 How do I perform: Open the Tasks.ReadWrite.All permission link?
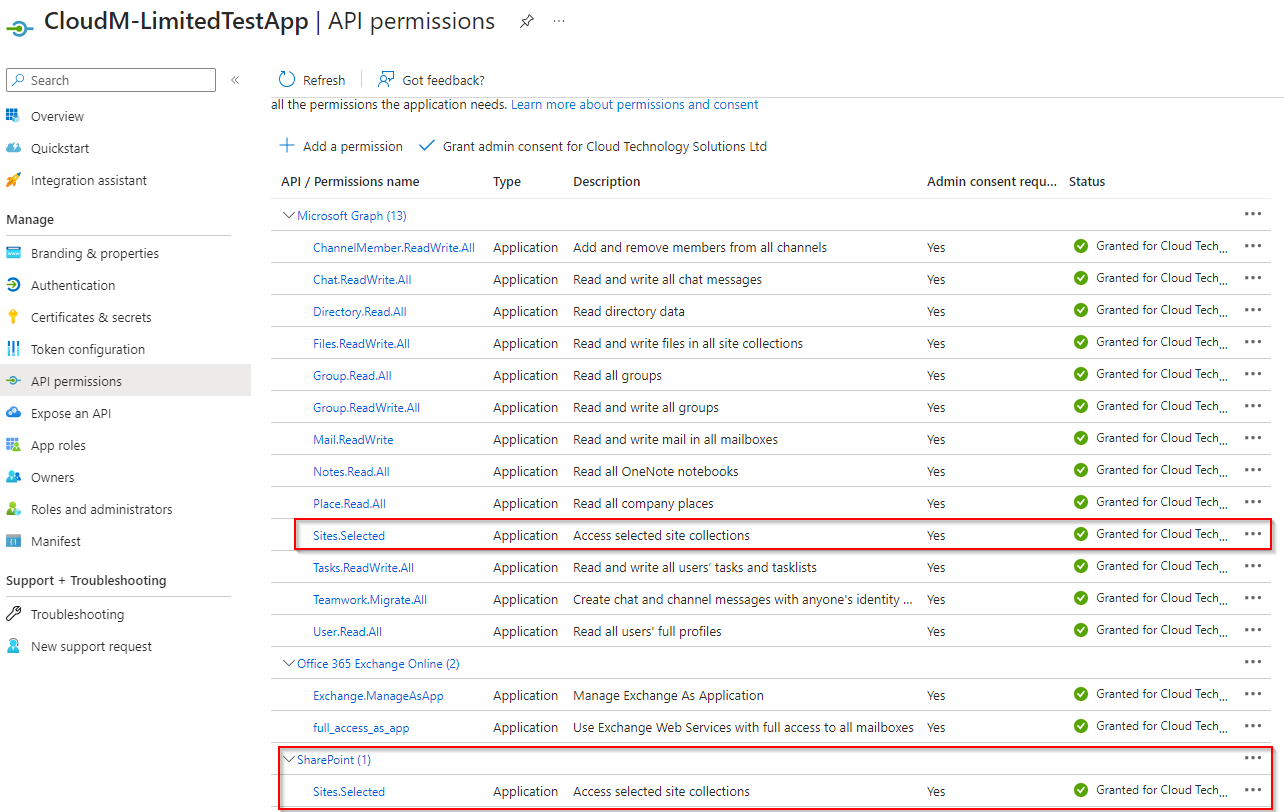point(363,567)
